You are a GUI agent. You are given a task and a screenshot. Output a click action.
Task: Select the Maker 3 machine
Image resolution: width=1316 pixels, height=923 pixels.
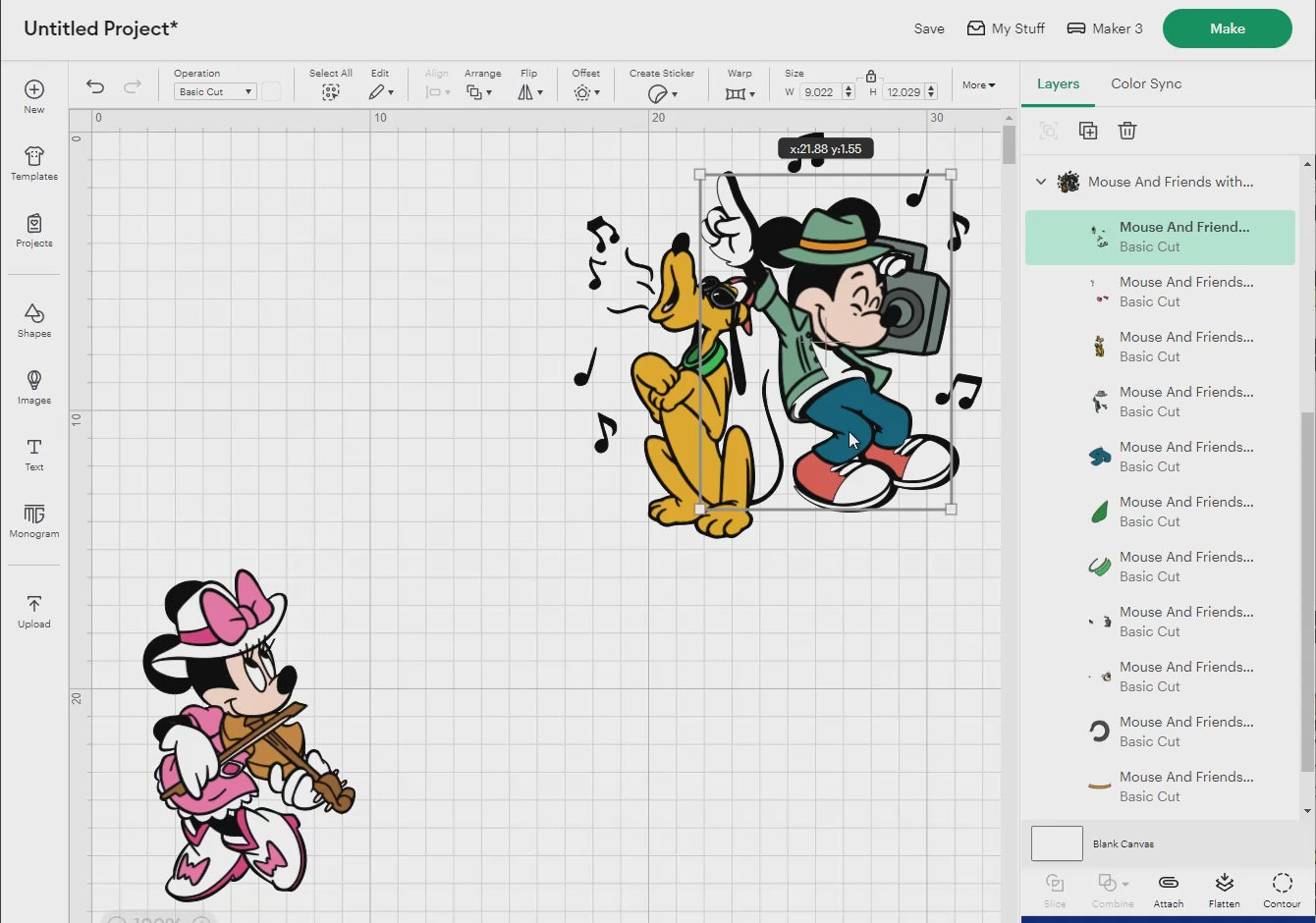click(1105, 28)
